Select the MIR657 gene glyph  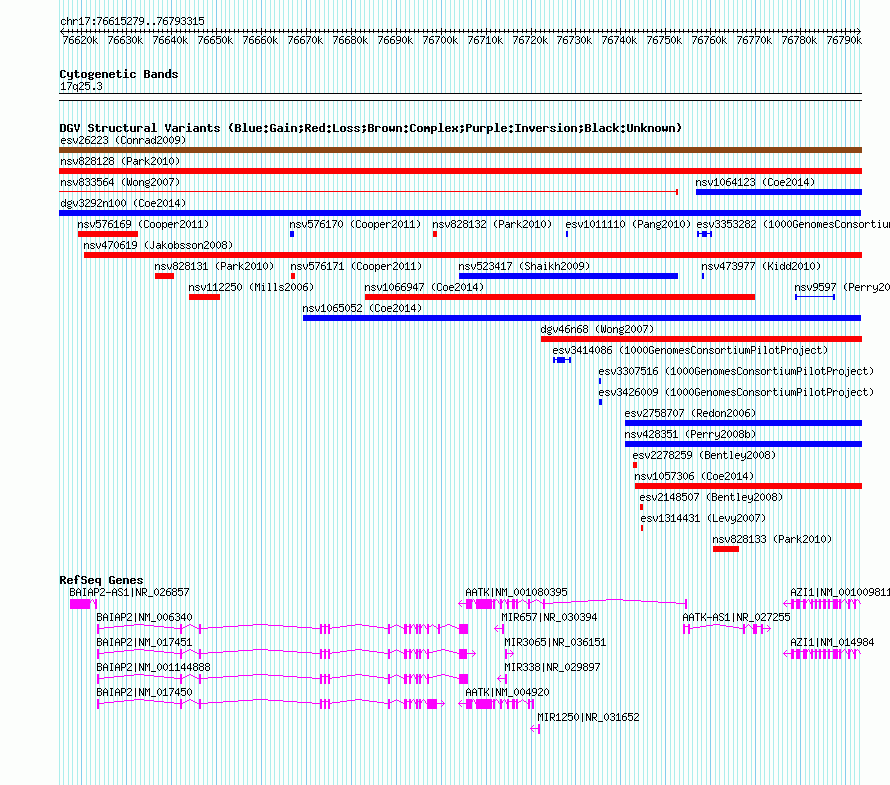coord(499,628)
